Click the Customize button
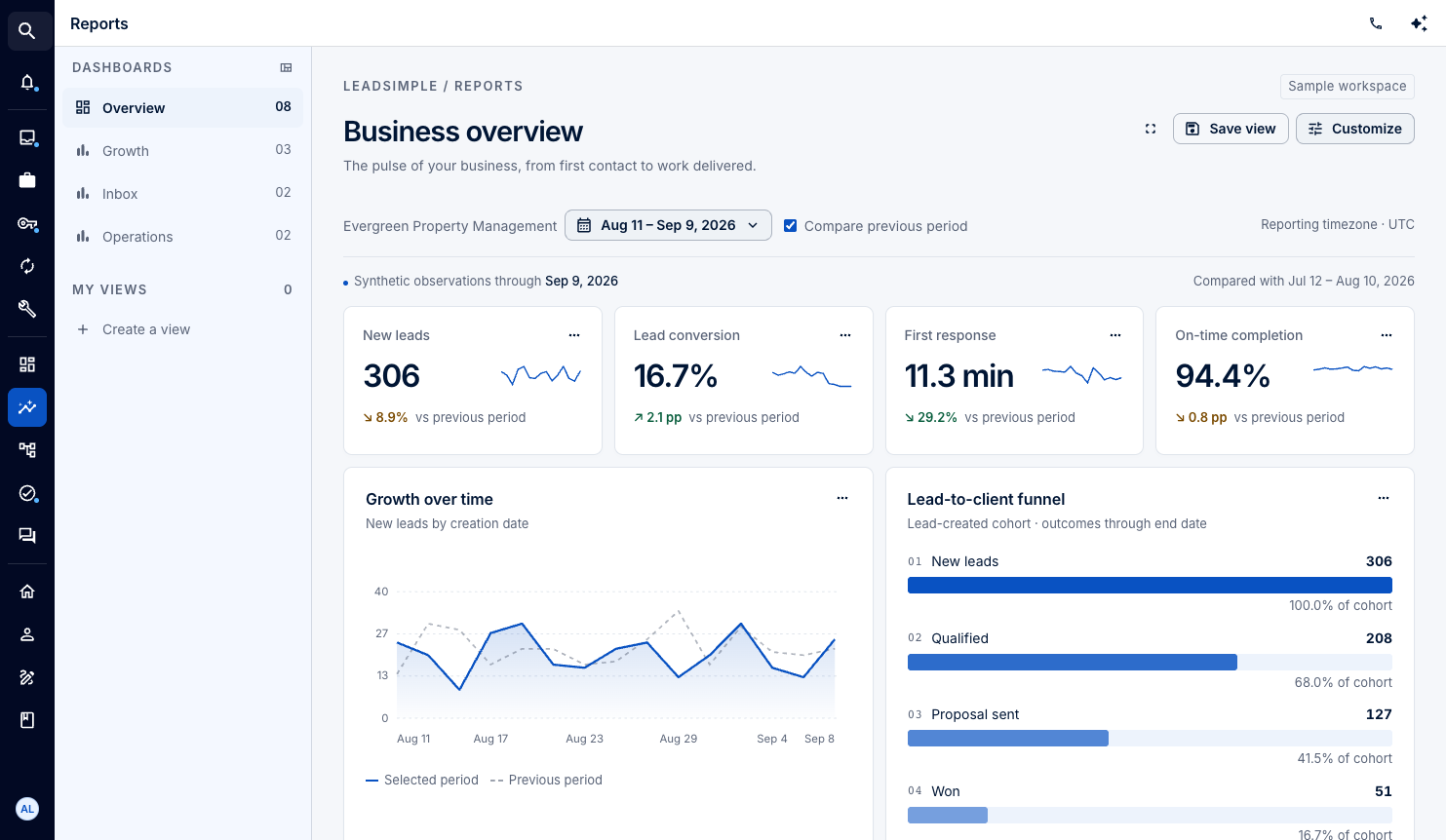Screen dimensions: 1446x840 coord(1355,129)
